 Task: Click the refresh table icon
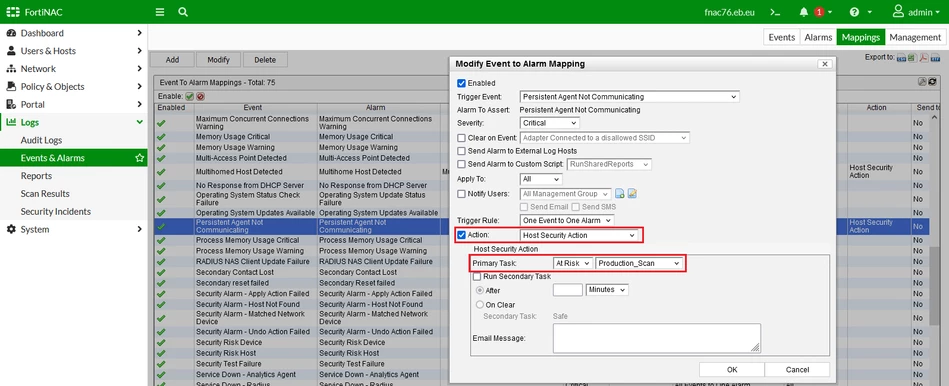click(932, 82)
